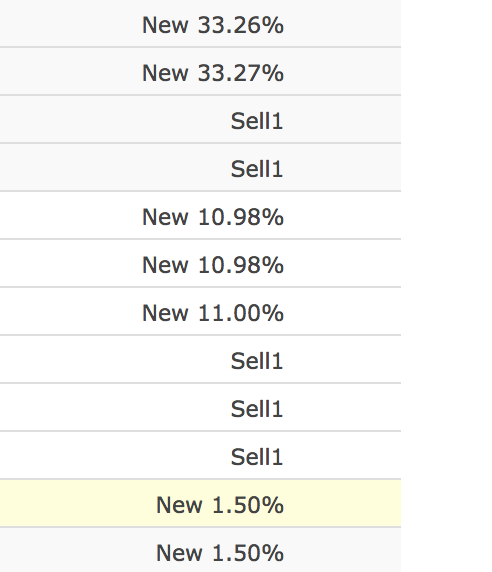Click the 1.50% value in the yellow highlighted row
This screenshot has width=492, height=572.
coord(247,505)
